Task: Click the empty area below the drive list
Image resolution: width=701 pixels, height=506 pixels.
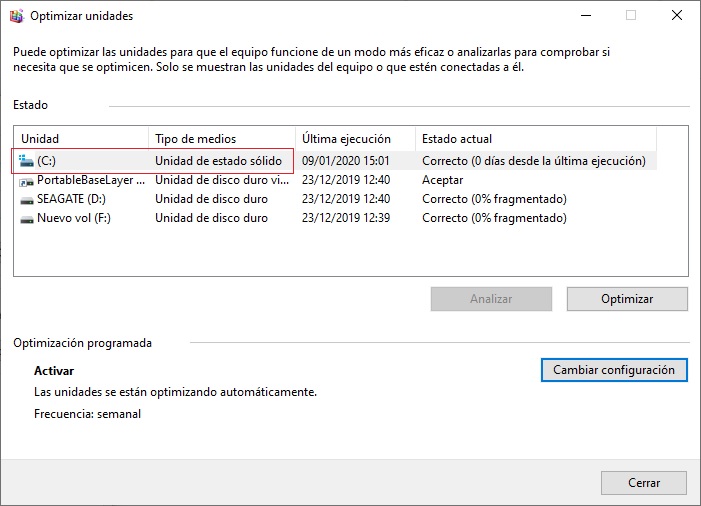Action: pos(350,252)
